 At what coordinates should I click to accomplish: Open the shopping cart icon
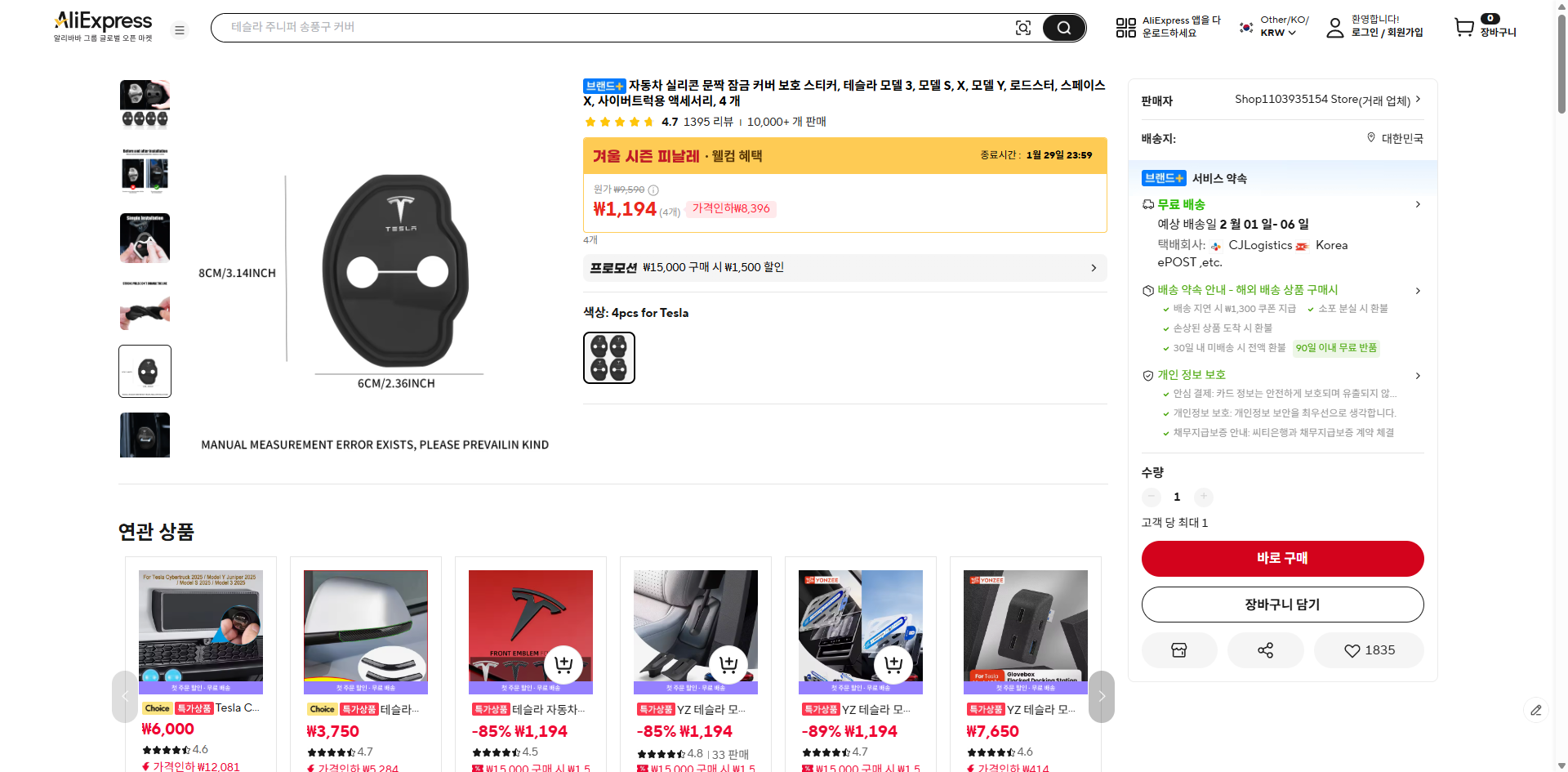point(1464,28)
